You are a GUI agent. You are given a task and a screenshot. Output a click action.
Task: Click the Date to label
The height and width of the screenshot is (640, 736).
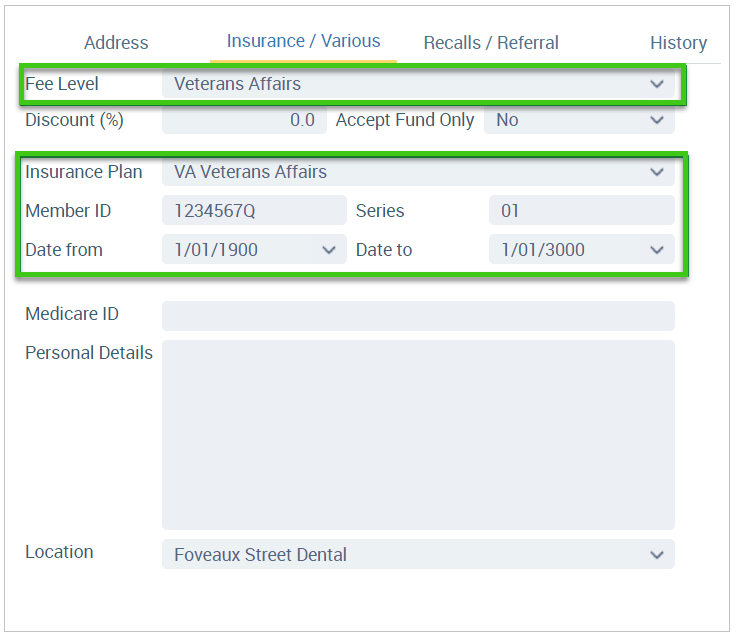pos(384,250)
